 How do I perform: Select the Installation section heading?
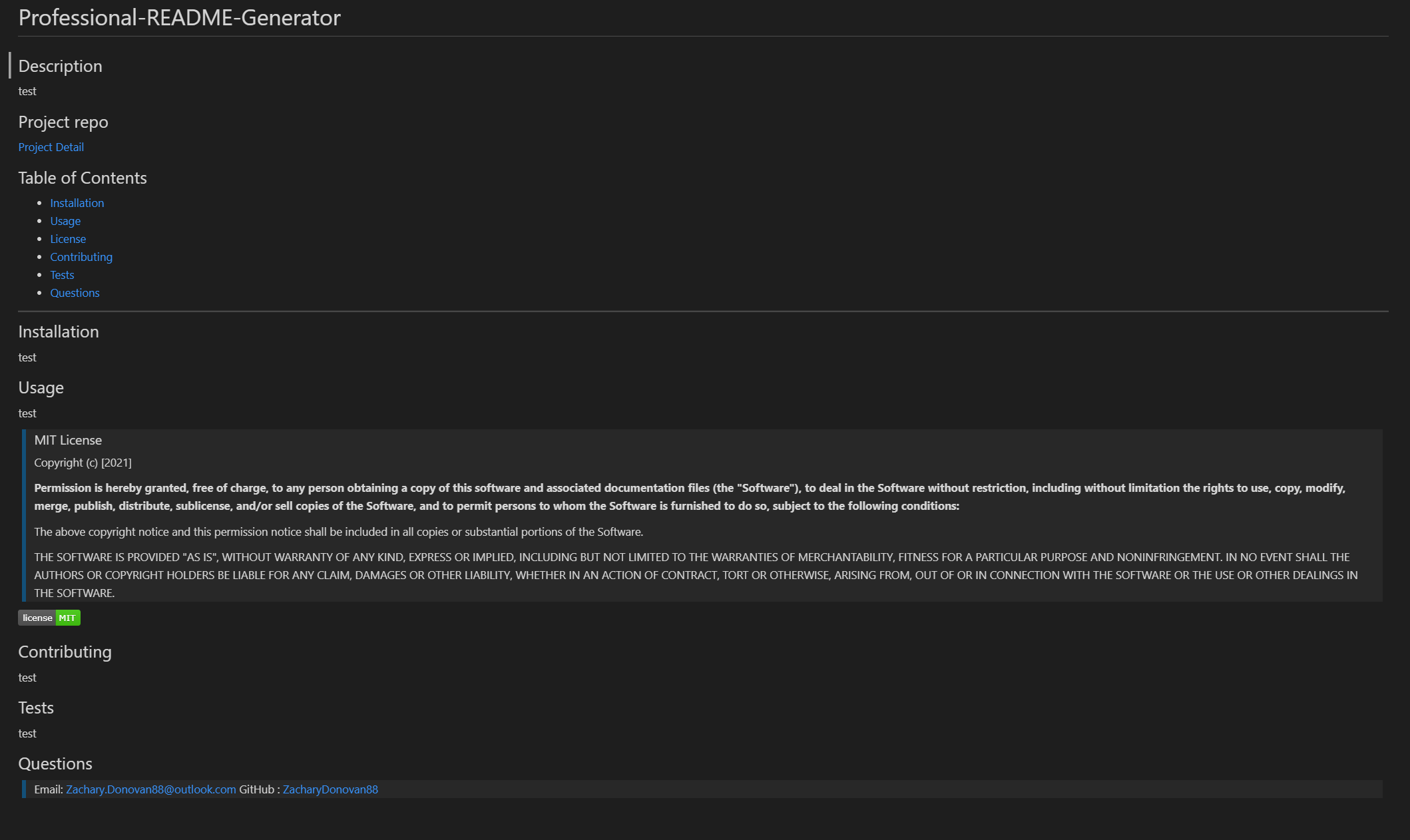click(x=59, y=331)
